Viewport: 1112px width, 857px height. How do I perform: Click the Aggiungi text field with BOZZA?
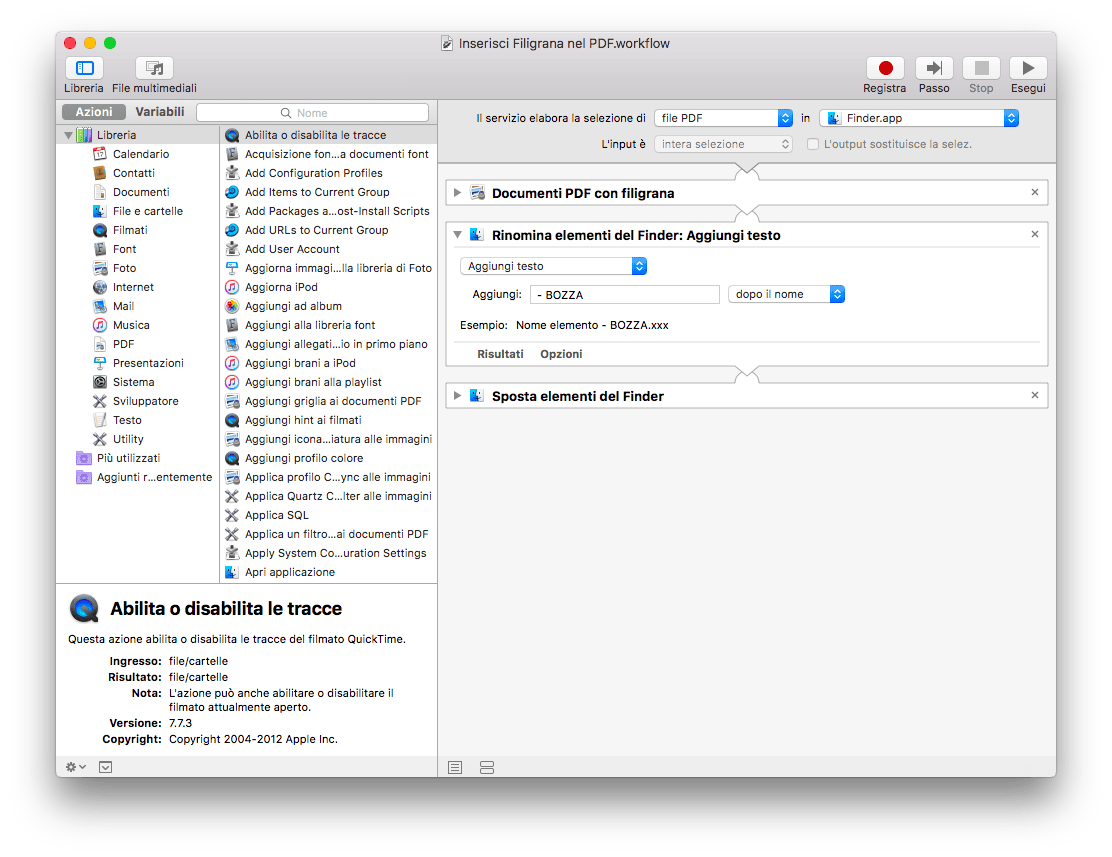(625, 294)
